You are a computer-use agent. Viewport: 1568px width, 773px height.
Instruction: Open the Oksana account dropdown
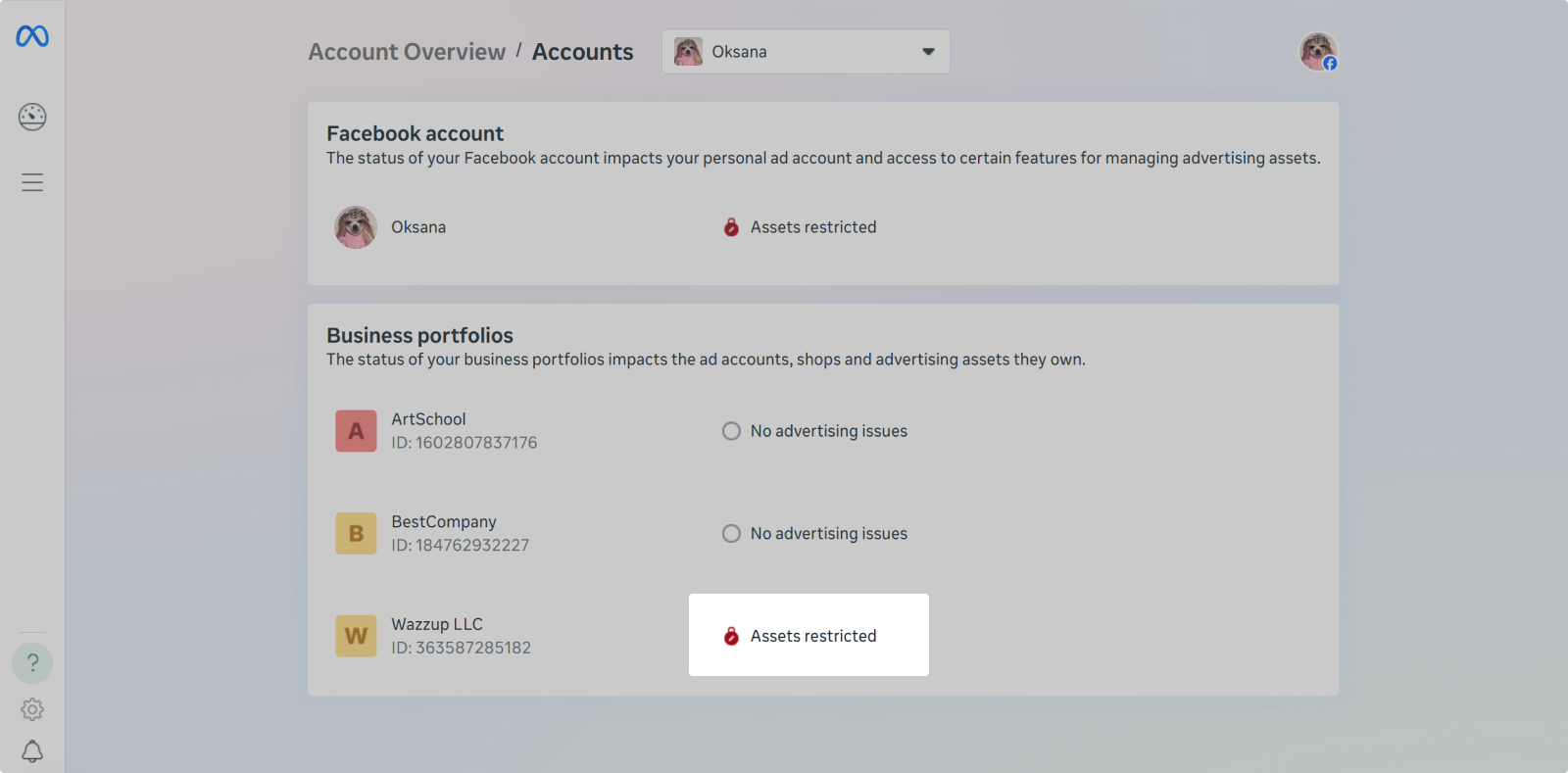click(806, 52)
